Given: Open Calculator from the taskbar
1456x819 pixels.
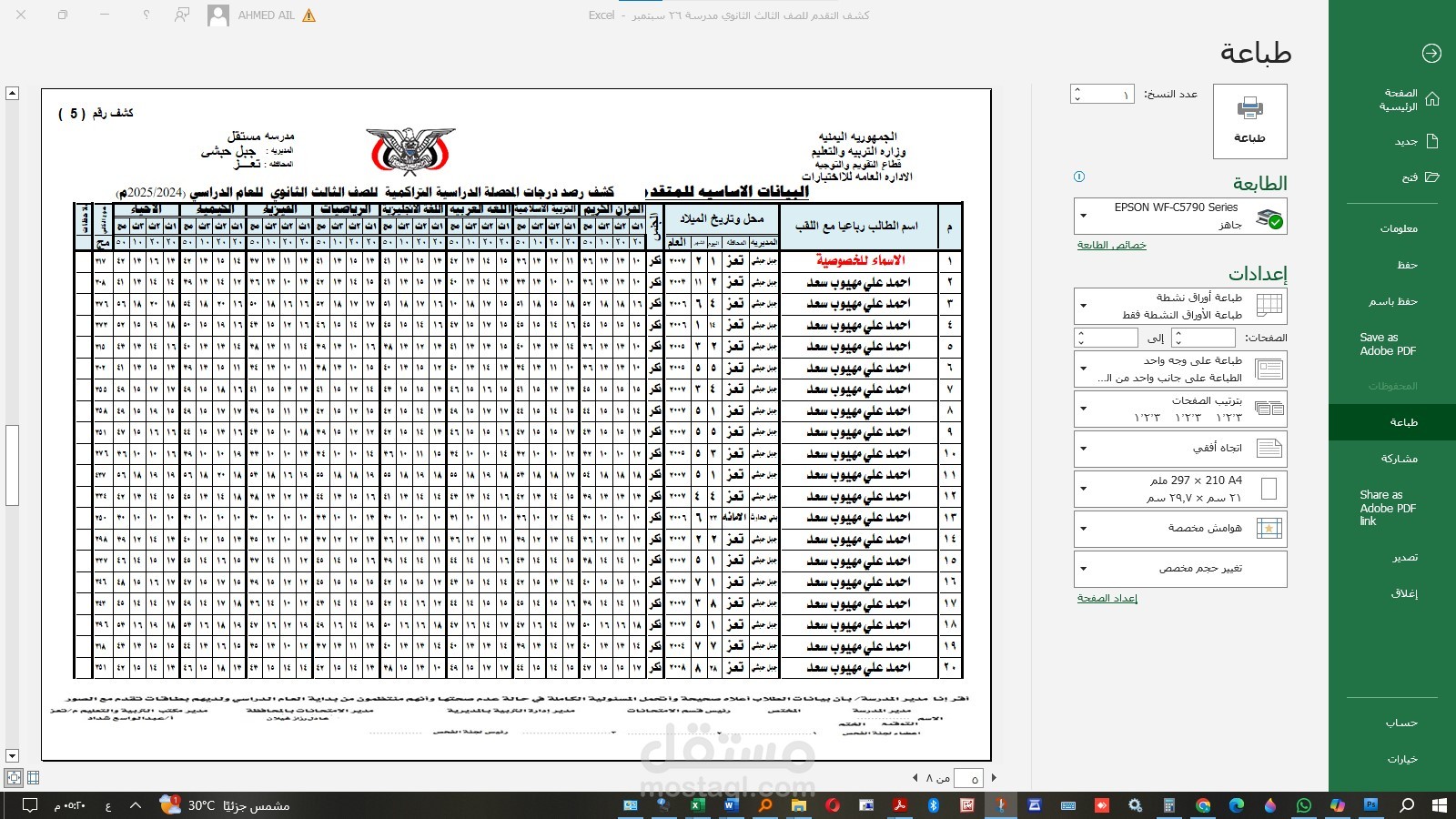Looking at the screenshot, I should click(x=1169, y=805).
